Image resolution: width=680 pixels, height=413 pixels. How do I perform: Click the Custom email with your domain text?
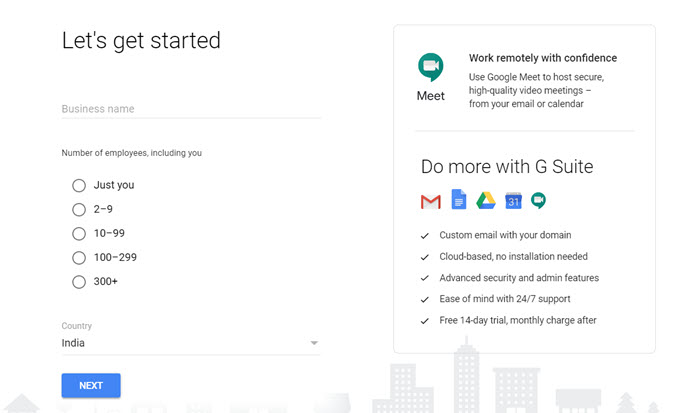tap(505, 235)
